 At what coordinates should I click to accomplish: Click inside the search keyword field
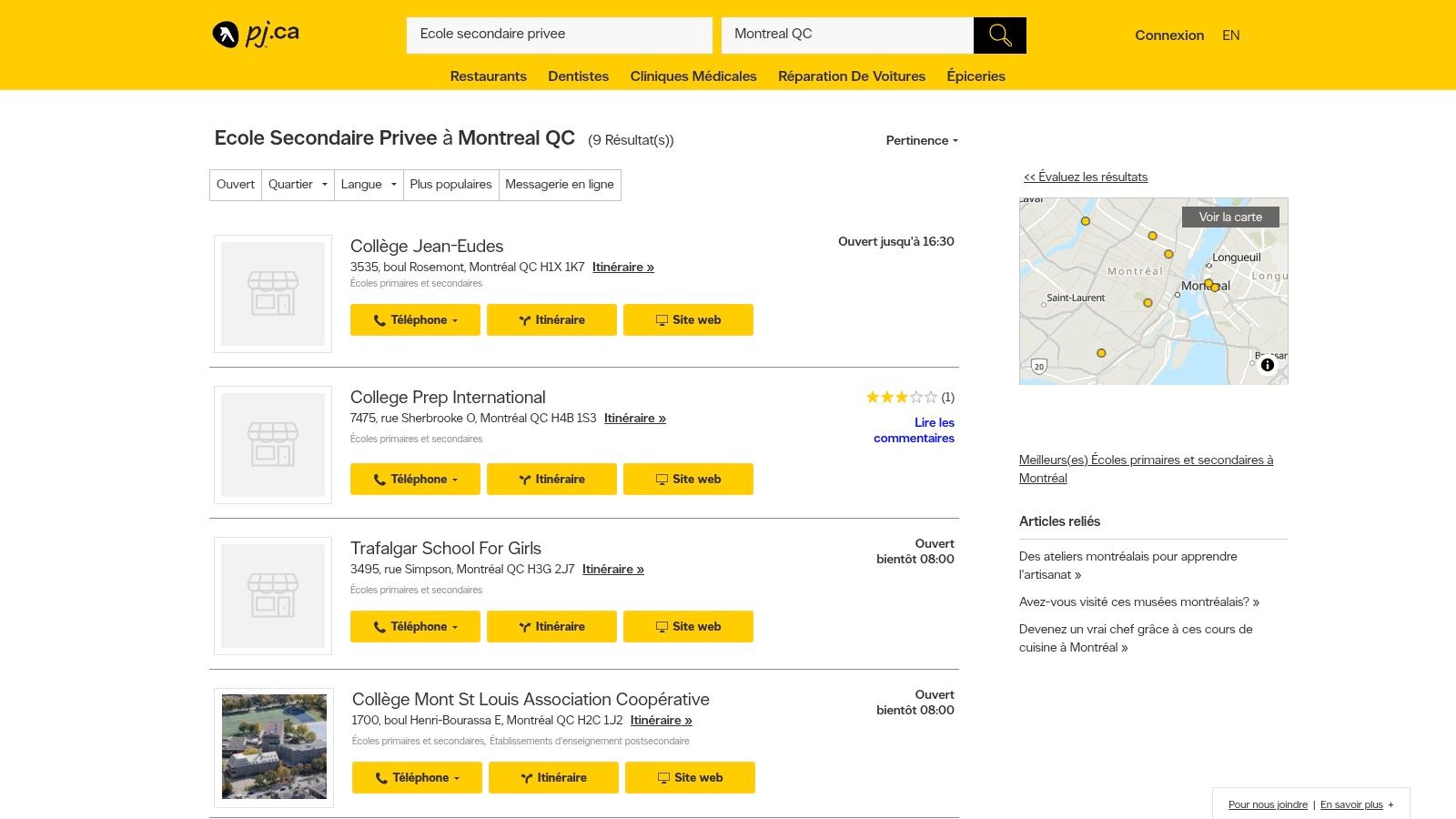tap(559, 35)
